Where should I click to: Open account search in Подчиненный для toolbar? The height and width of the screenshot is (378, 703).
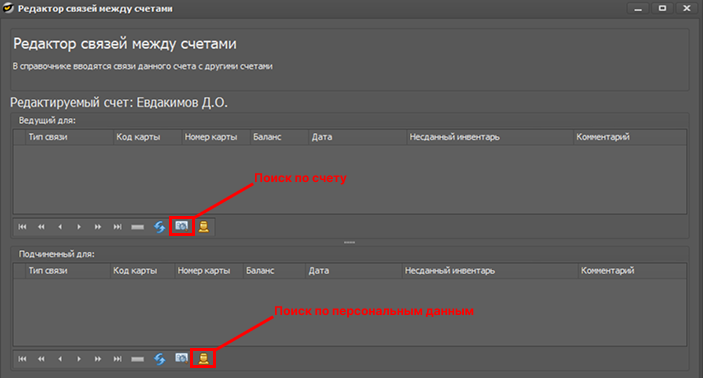coord(182,358)
